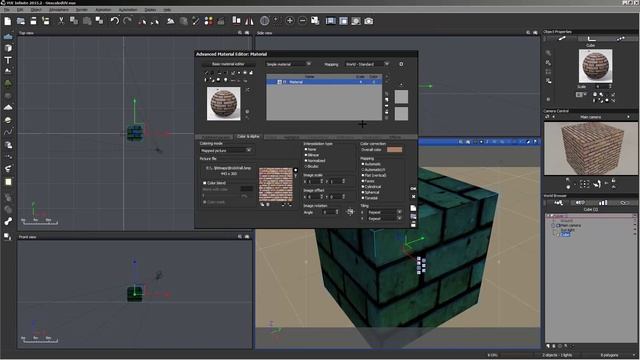The height and width of the screenshot is (360, 640).
Task: Select the spline curve tool in the left toolbar
Action: pos(8,132)
